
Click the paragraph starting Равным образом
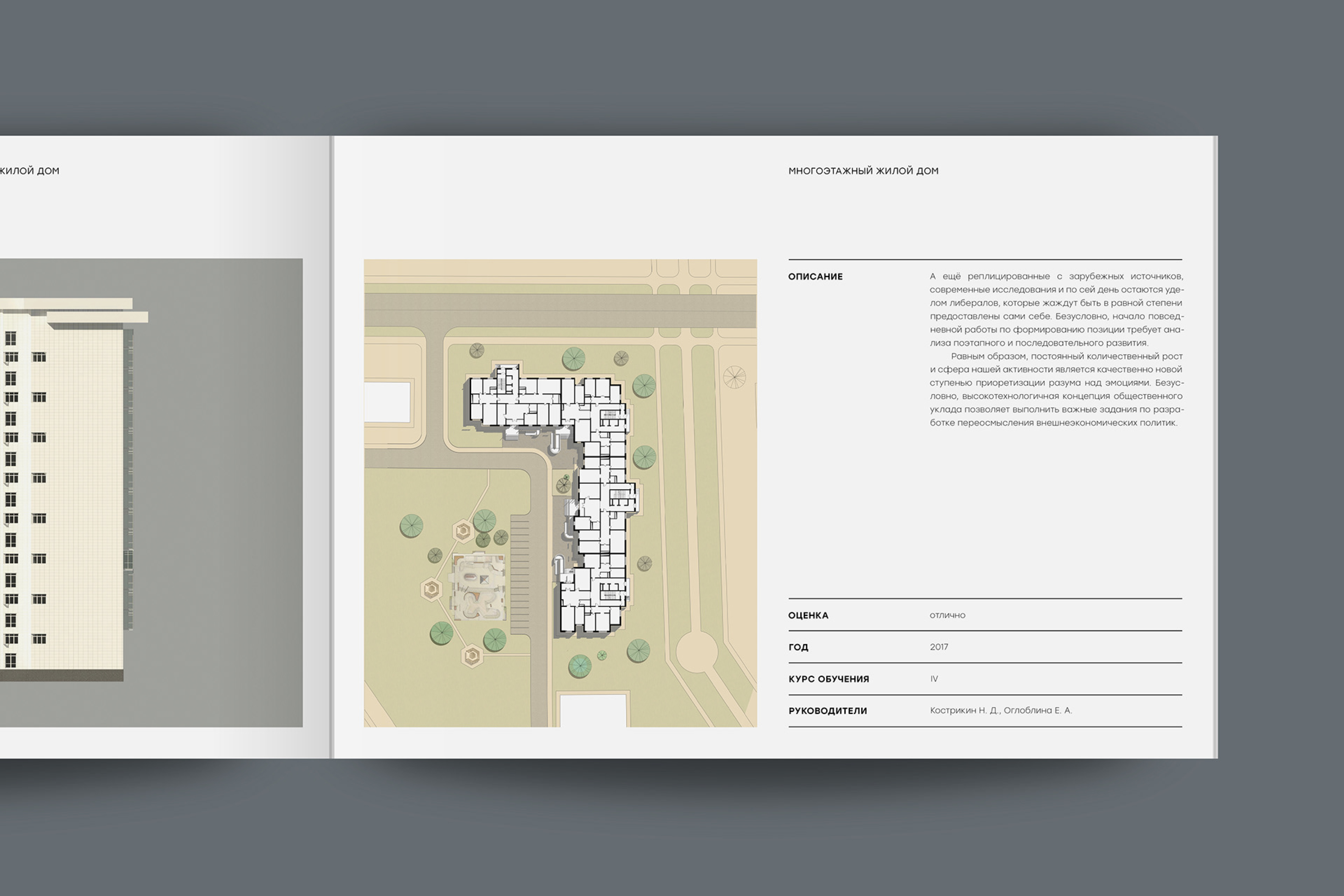(1056, 390)
